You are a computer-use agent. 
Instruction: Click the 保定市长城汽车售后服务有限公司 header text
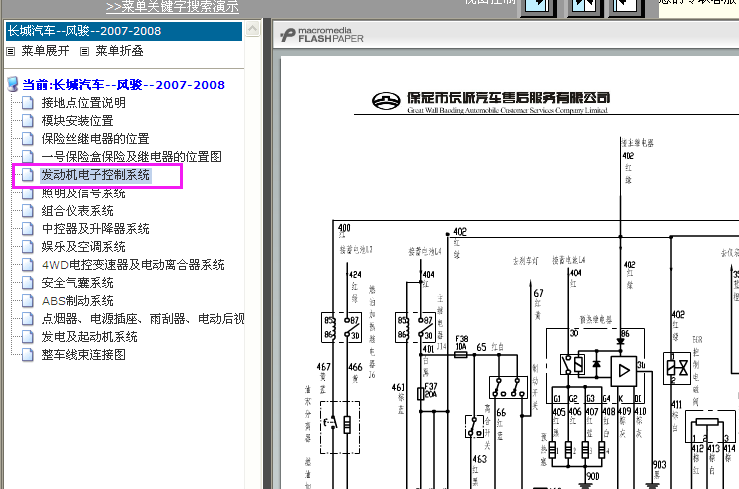pyautogui.click(x=509, y=98)
